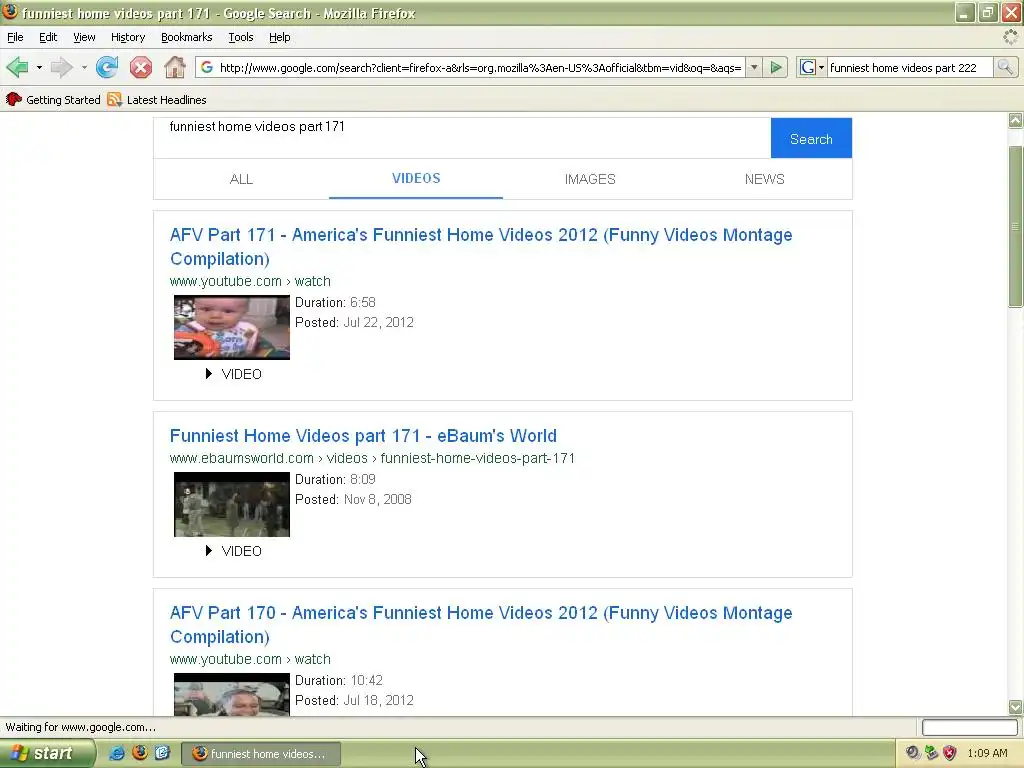Click the green Go arrow button

pyautogui.click(x=776, y=67)
